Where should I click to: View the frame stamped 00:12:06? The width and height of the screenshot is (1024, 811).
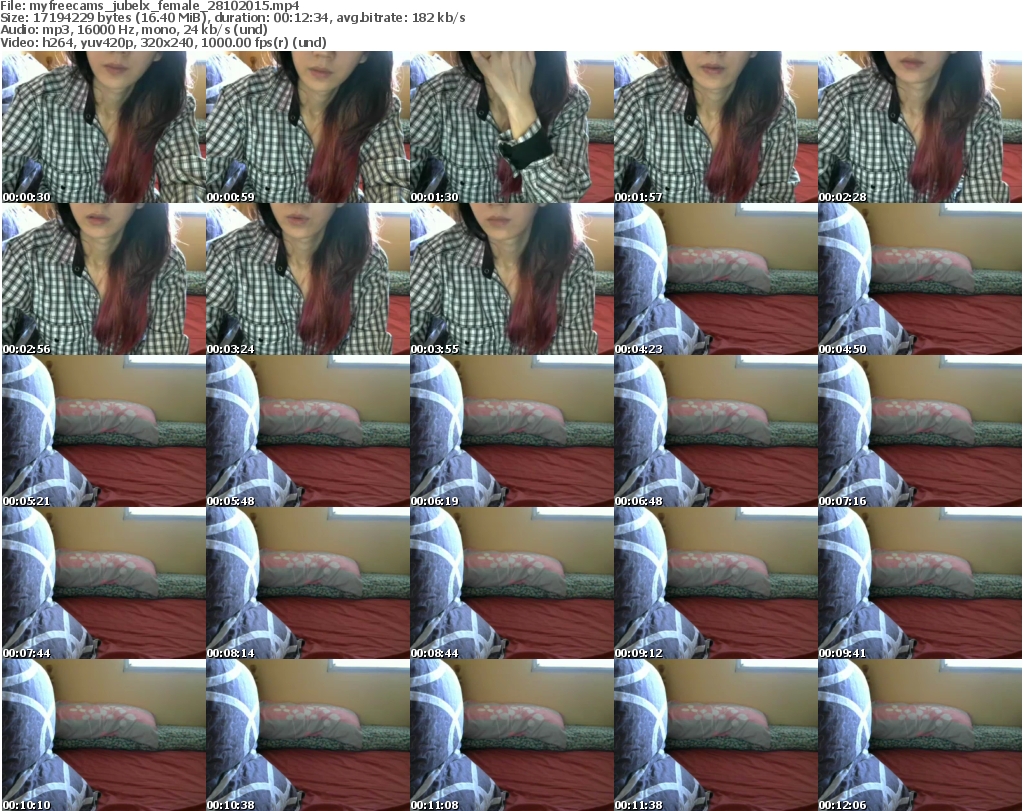click(x=920, y=735)
